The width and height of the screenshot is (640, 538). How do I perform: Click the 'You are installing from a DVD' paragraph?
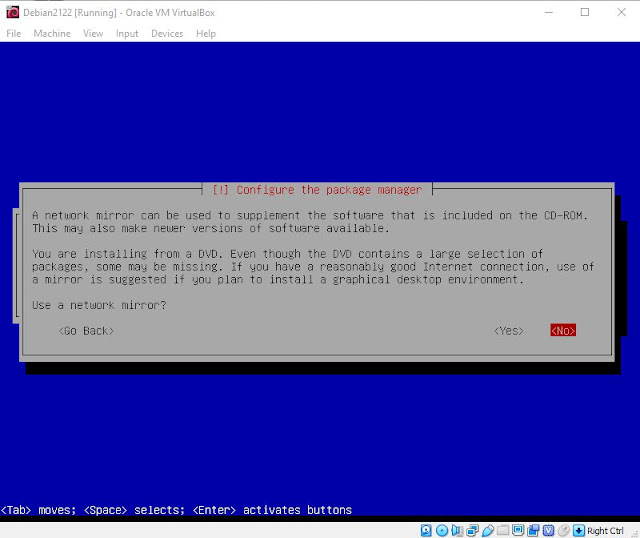[x=313, y=267]
